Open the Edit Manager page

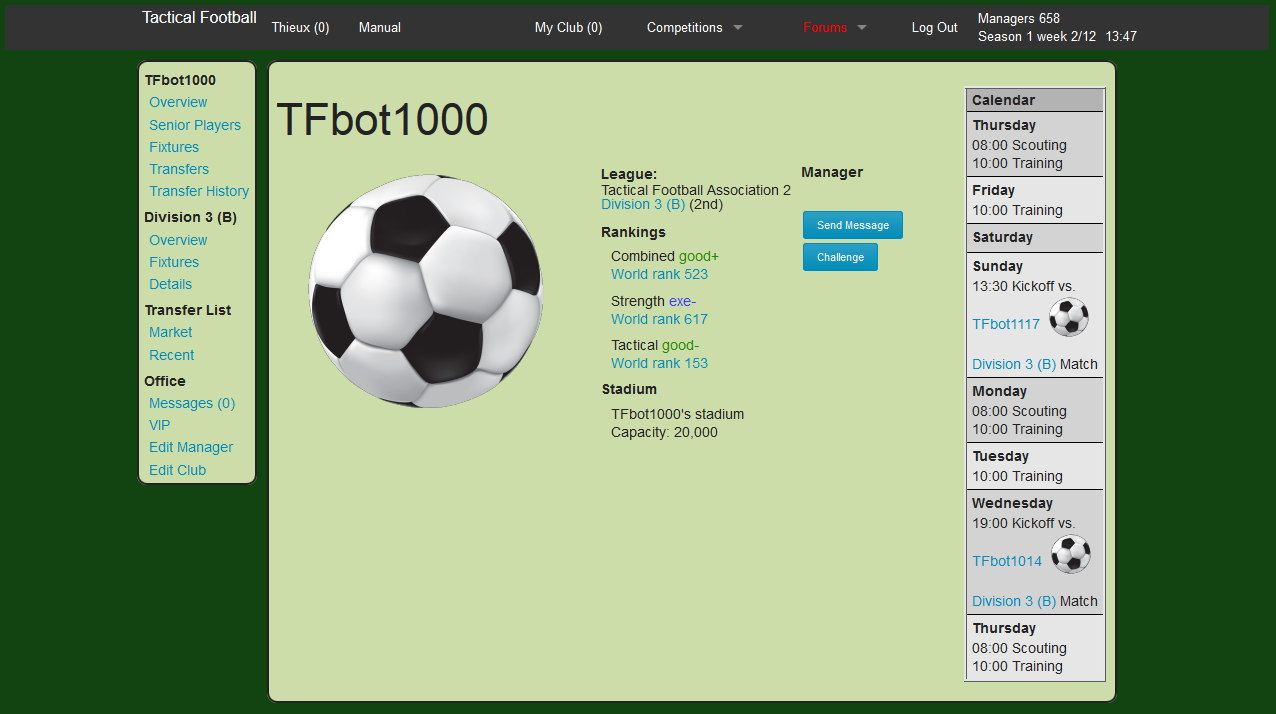[190, 447]
